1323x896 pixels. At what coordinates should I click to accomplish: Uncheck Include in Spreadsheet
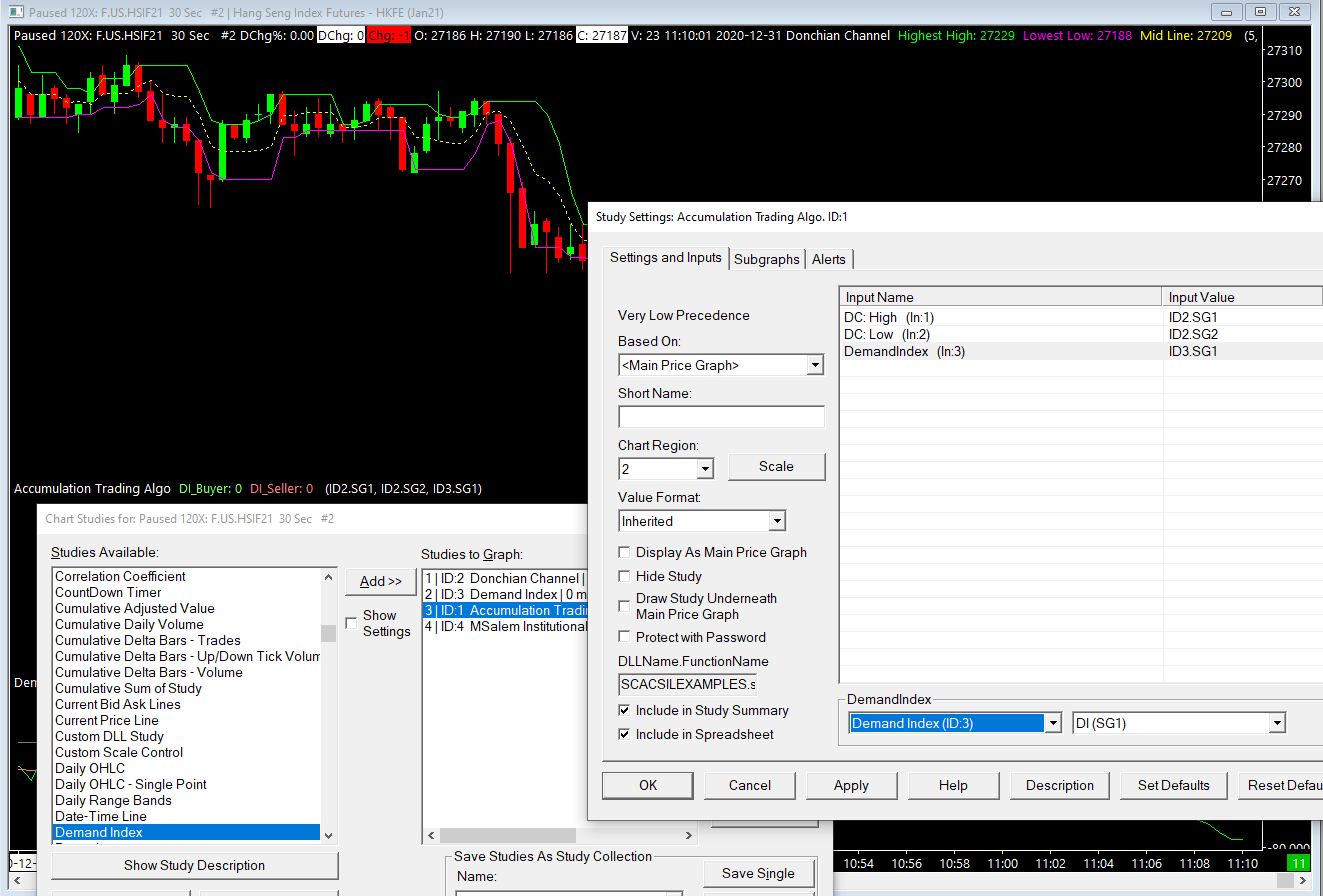[x=625, y=734]
